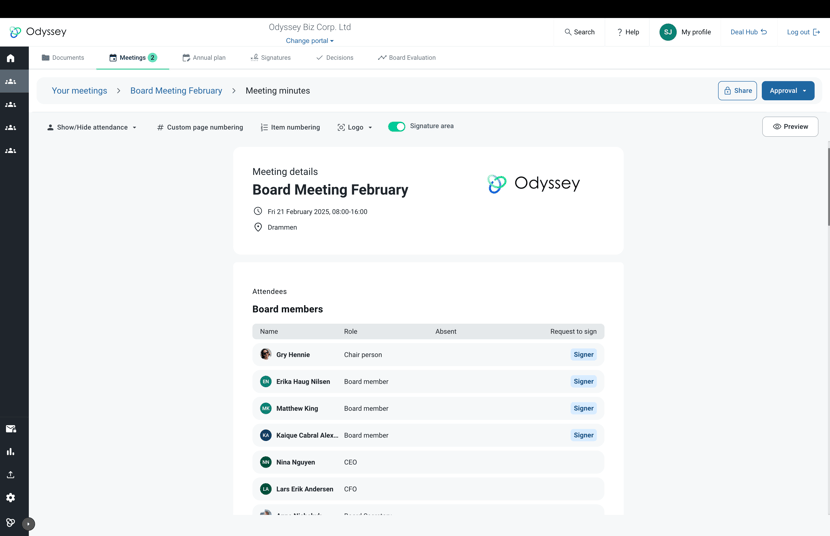Open the bar chart statistics sidebar icon
830x536 pixels.
pyautogui.click(x=11, y=451)
